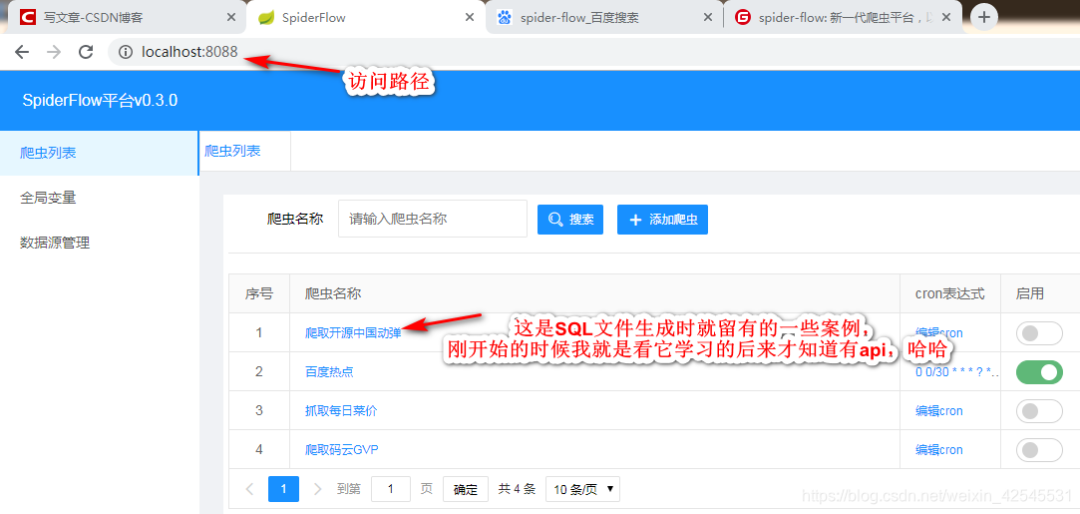Screen dimensions: 1080x514
Task: Edit cron for 爬取开源中国动弹 row
Action: pos(939,333)
